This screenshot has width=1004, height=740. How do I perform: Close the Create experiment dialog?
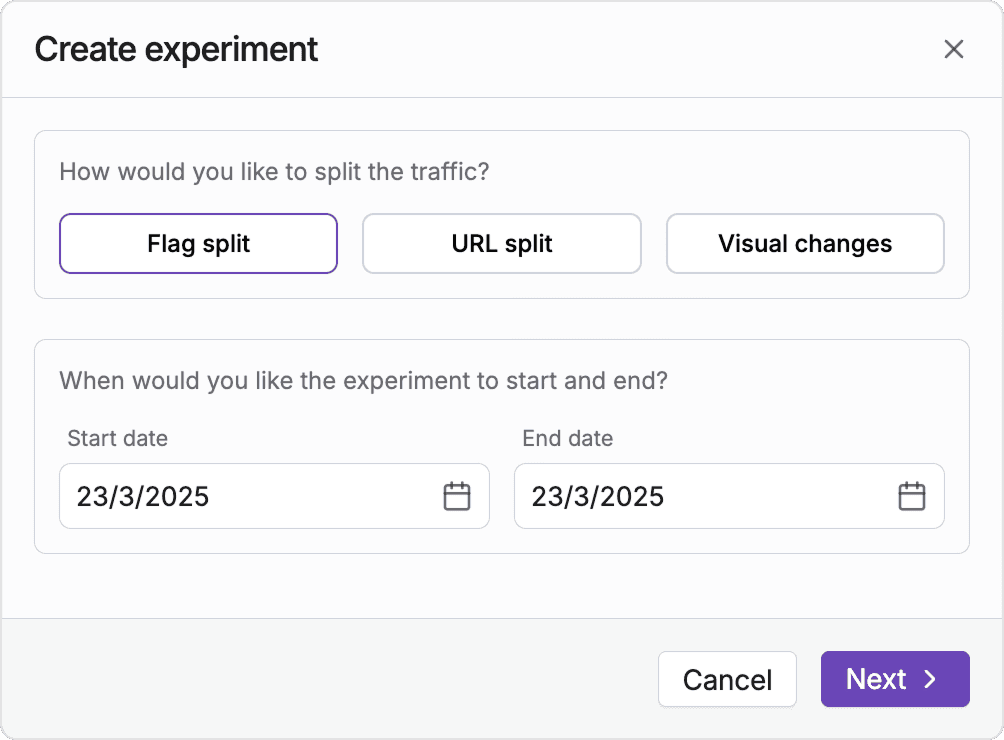(953, 49)
